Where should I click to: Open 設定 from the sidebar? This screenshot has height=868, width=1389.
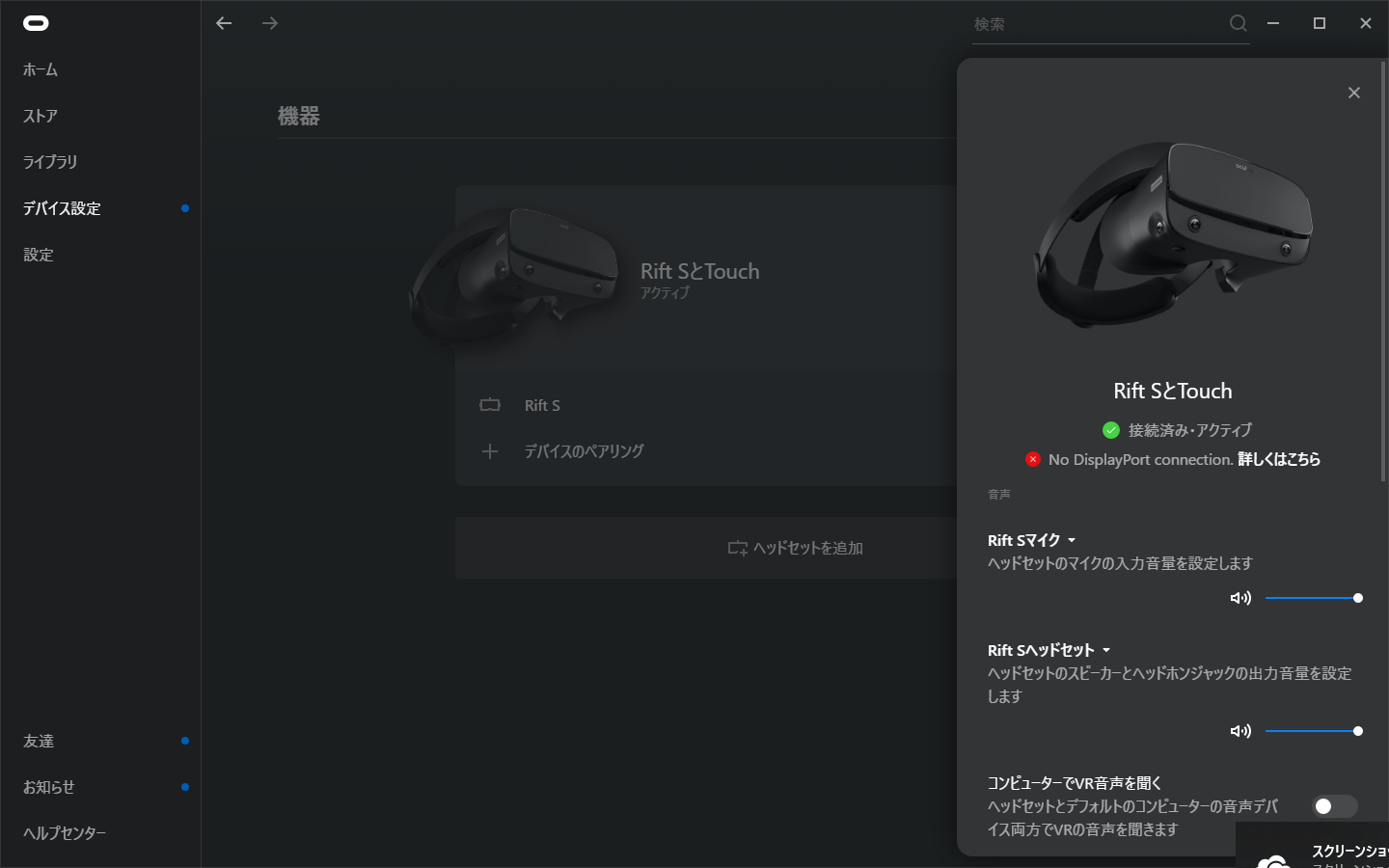point(39,255)
